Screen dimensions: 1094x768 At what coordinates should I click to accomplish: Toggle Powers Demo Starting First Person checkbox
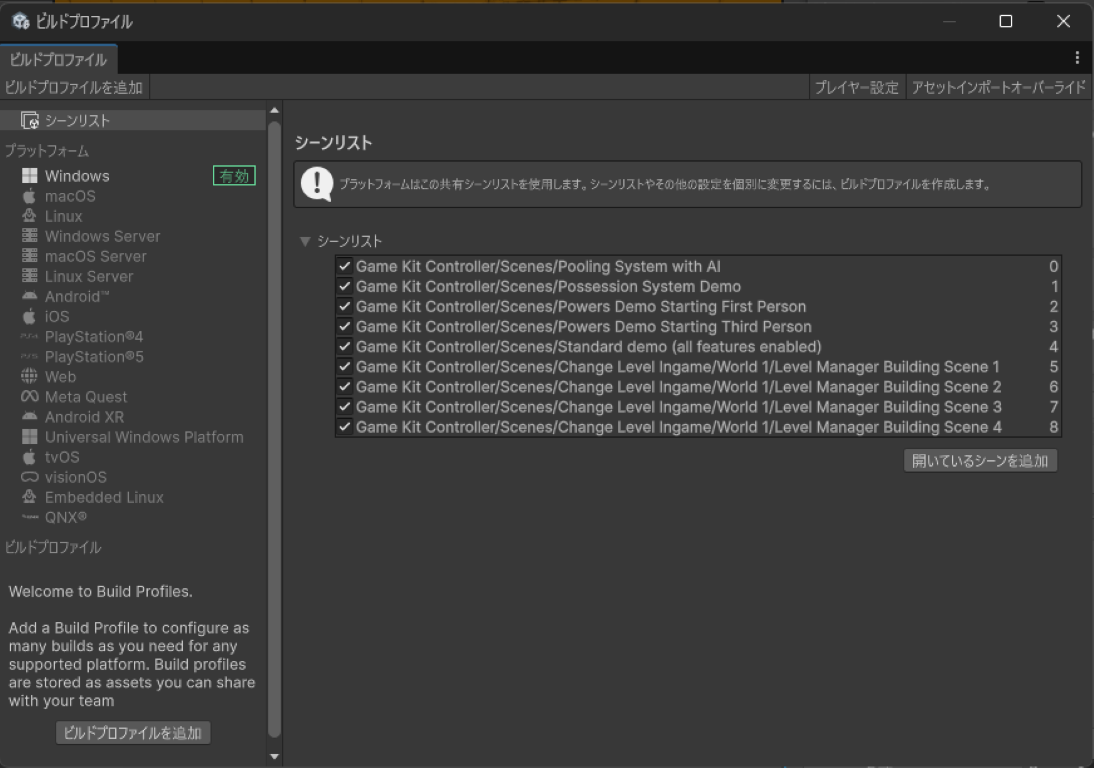tap(344, 306)
